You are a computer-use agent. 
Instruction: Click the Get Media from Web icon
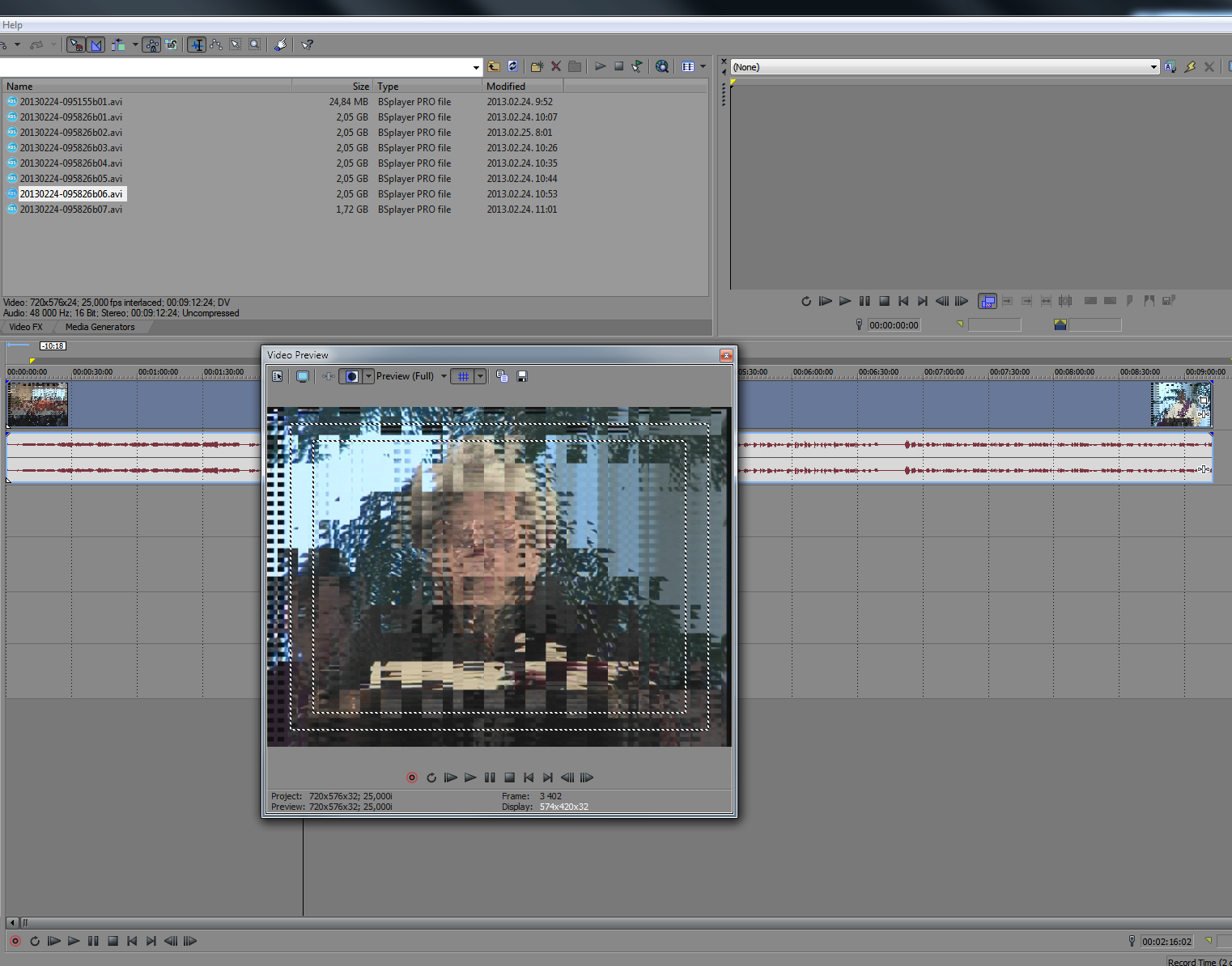[x=662, y=66]
